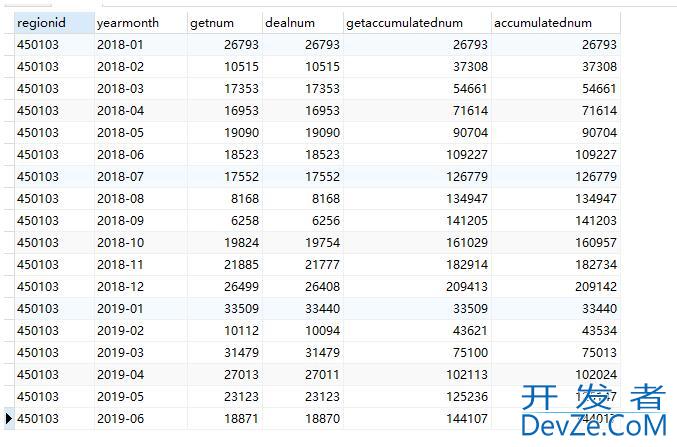Click accumulatednum value 90704
Screen dimensions: 677x447
click(556, 133)
